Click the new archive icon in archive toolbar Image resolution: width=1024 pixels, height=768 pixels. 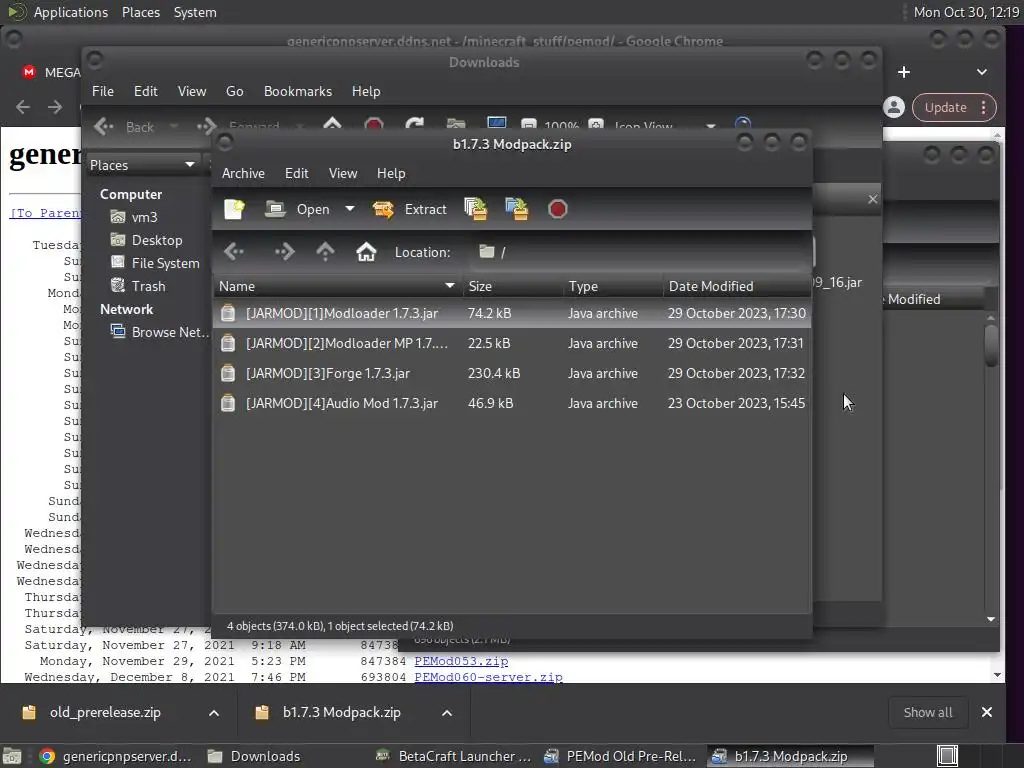pos(234,209)
